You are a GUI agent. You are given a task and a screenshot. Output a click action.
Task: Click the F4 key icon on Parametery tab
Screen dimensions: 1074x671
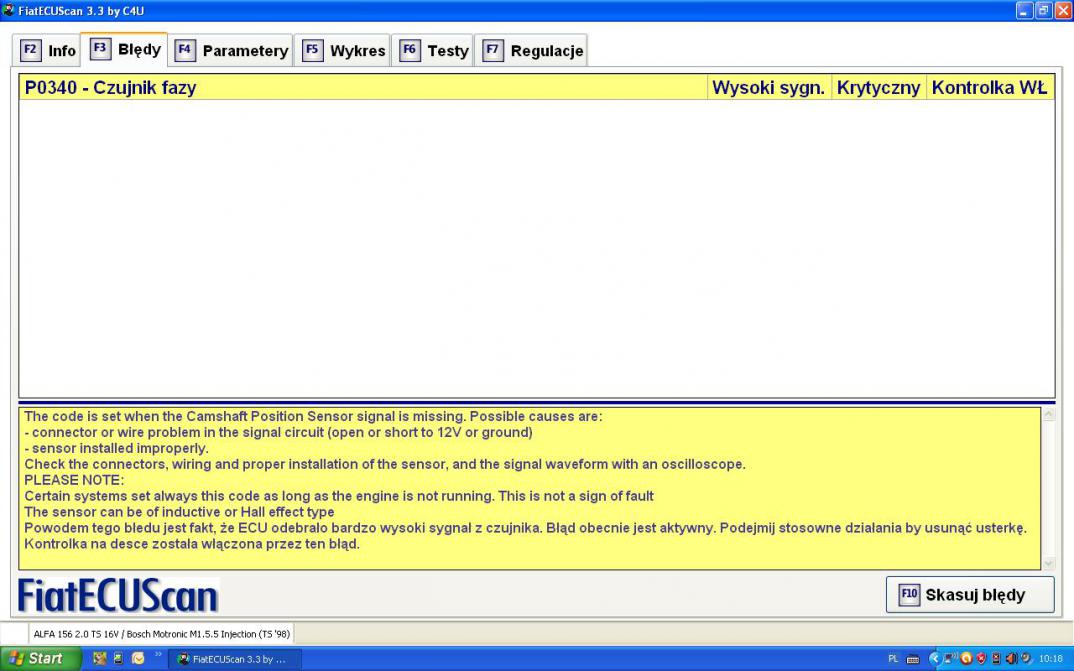pos(185,50)
